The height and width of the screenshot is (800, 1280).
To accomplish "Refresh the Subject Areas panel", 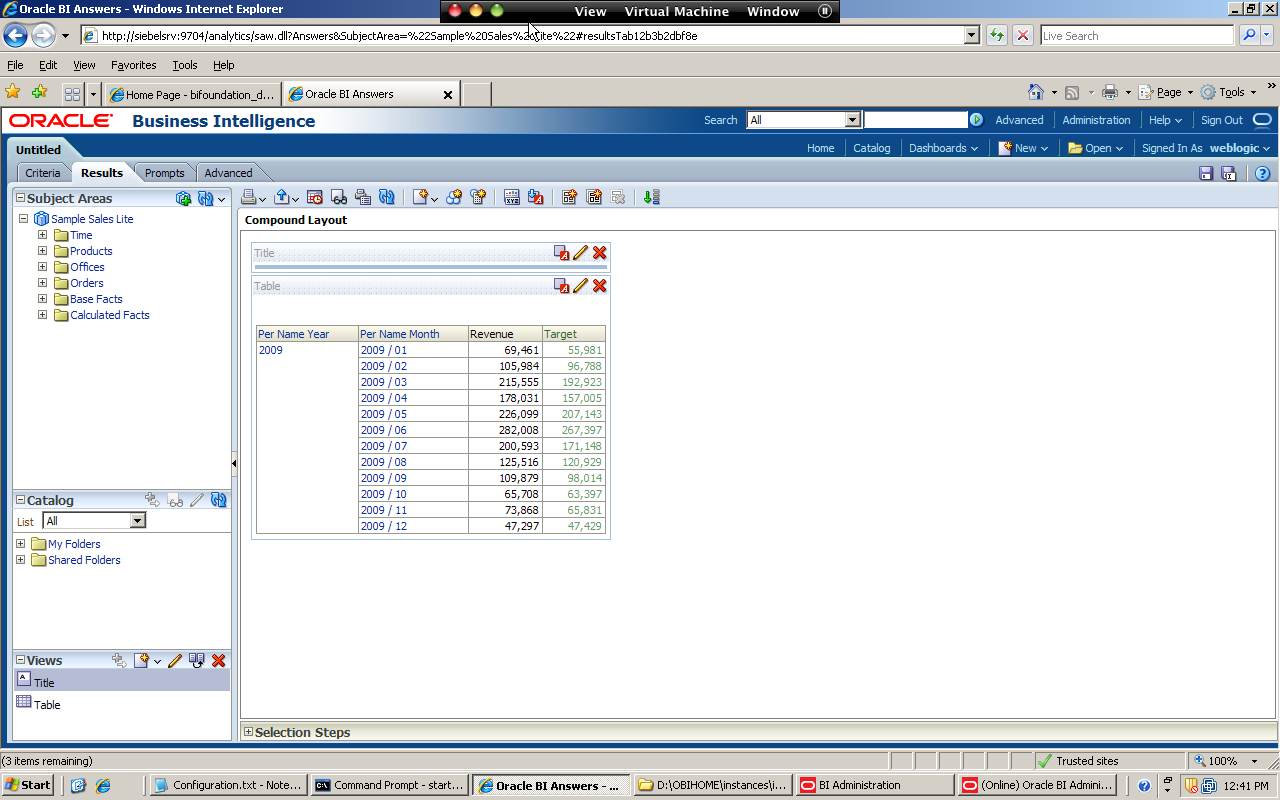I will tap(207, 198).
